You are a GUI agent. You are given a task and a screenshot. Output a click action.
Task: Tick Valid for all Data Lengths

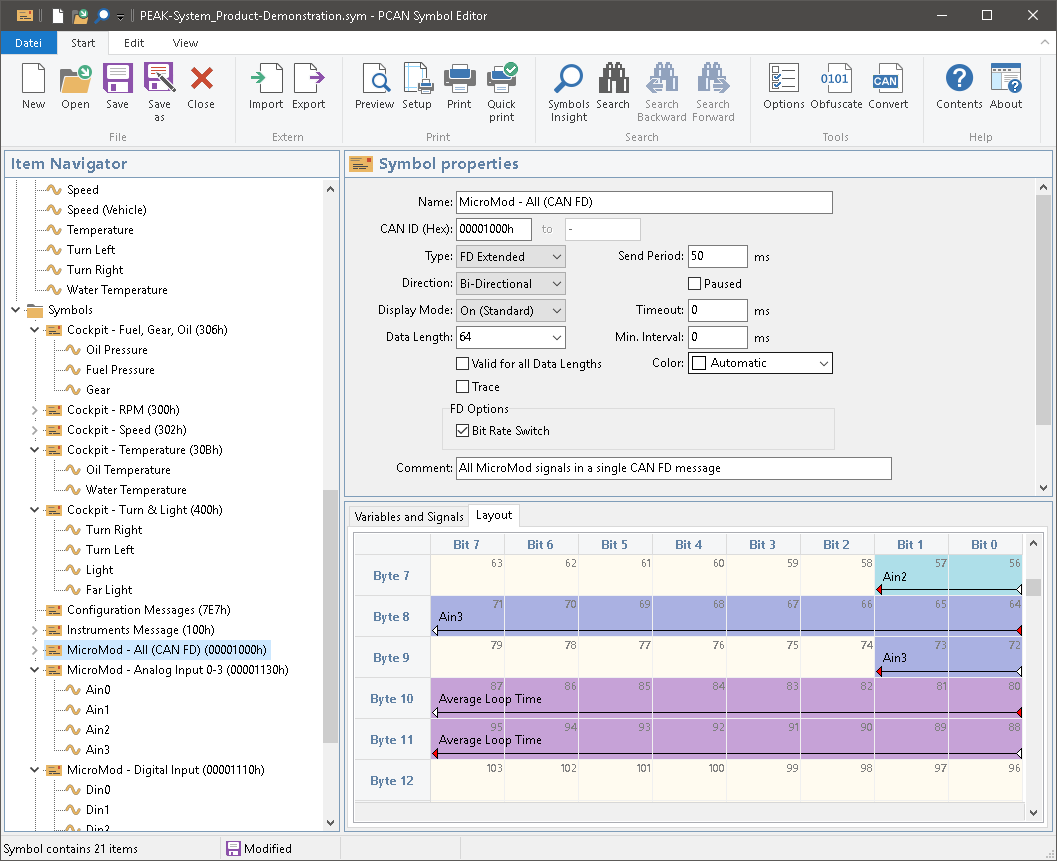[462, 364]
